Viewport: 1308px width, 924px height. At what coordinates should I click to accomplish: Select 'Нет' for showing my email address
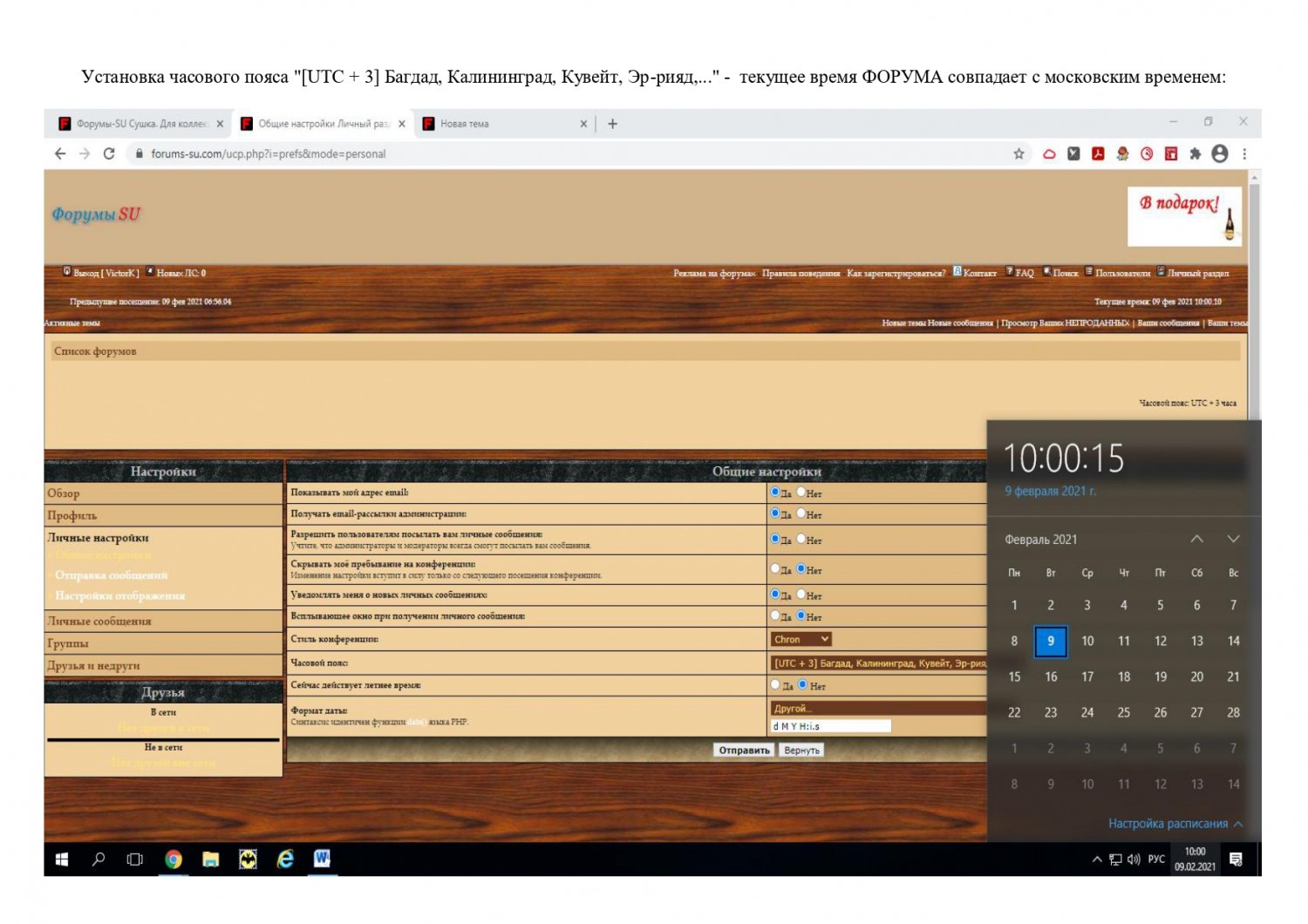(801, 493)
